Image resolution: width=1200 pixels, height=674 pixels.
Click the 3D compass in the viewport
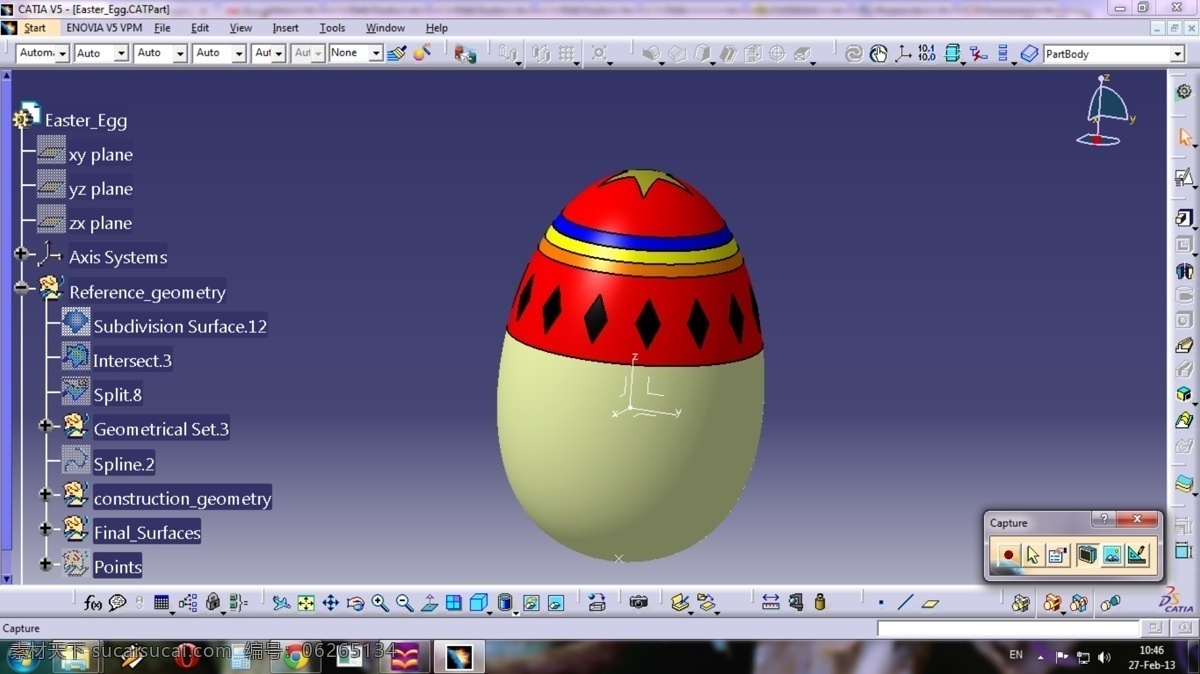point(1105,110)
